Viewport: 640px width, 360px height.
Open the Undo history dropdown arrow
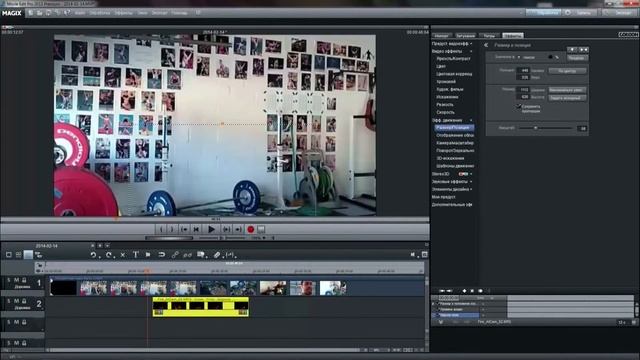tap(99, 257)
